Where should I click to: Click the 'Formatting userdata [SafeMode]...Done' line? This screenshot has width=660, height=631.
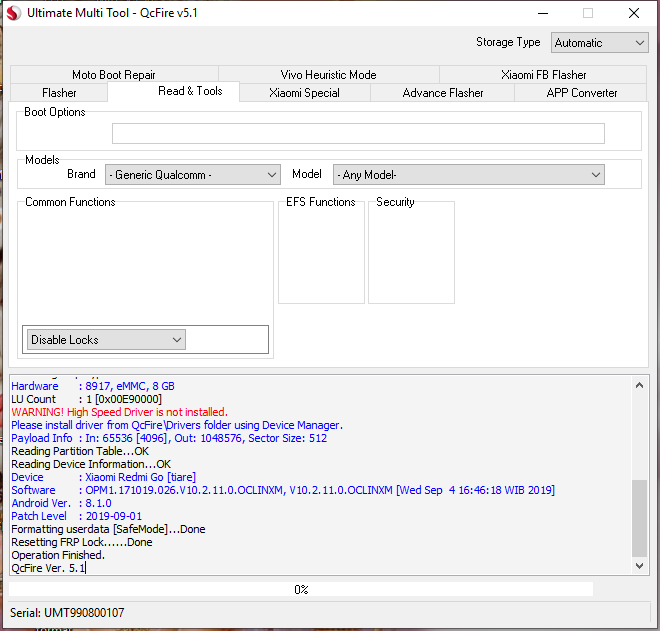click(x=108, y=529)
